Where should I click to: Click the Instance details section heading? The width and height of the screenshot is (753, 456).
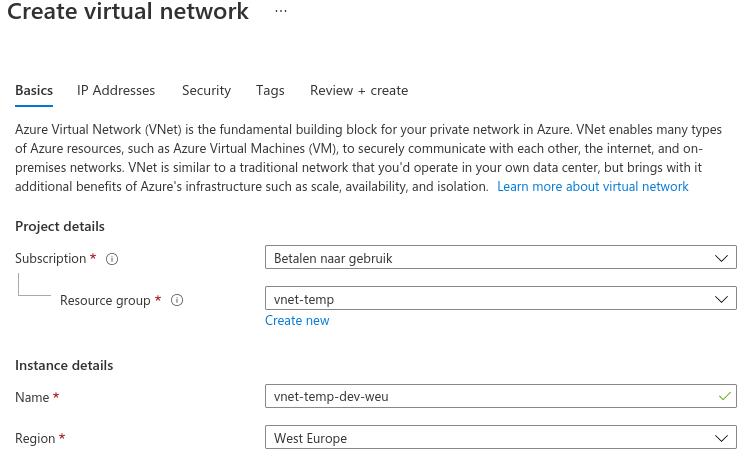pos(64,365)
